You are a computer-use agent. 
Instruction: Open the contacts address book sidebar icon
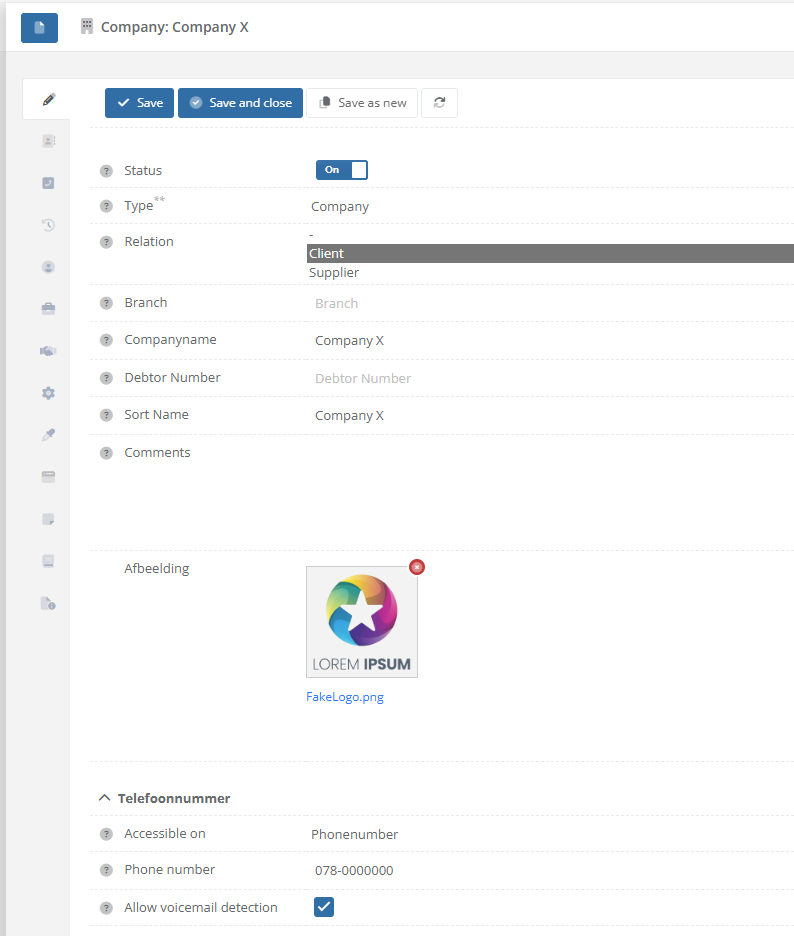click(x=48, y=141)
